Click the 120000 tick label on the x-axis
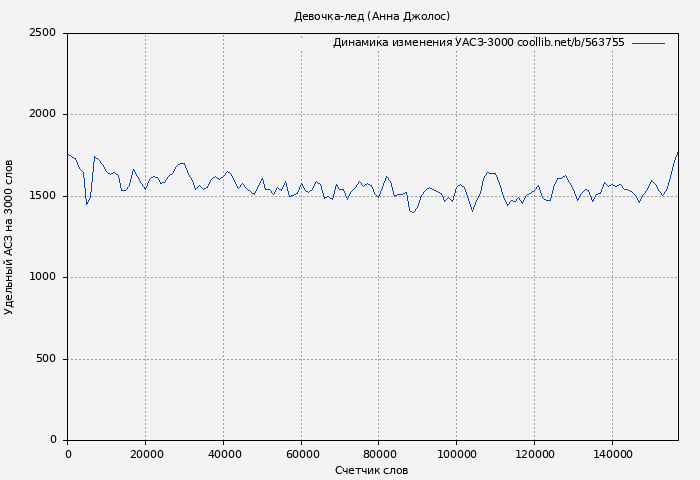This screenshot has height=480, width=700. [x=534, y=454]
